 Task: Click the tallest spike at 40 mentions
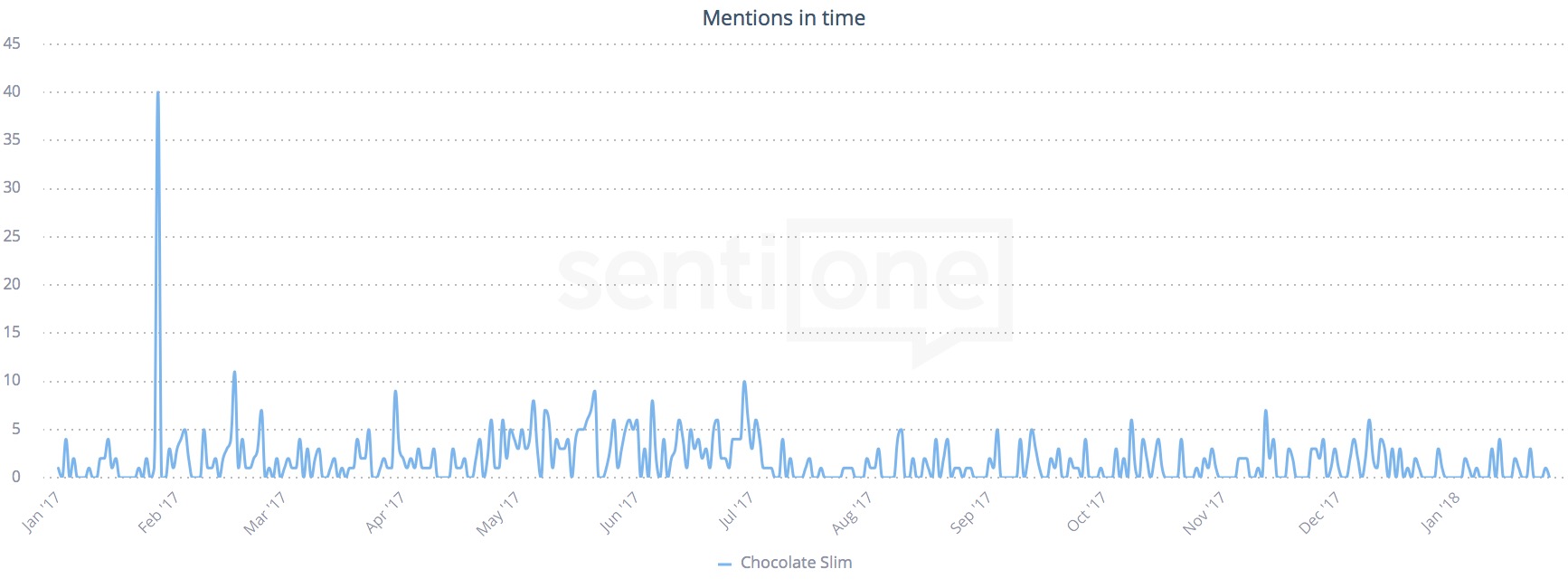pyautogui.click(x=158, y=93)
